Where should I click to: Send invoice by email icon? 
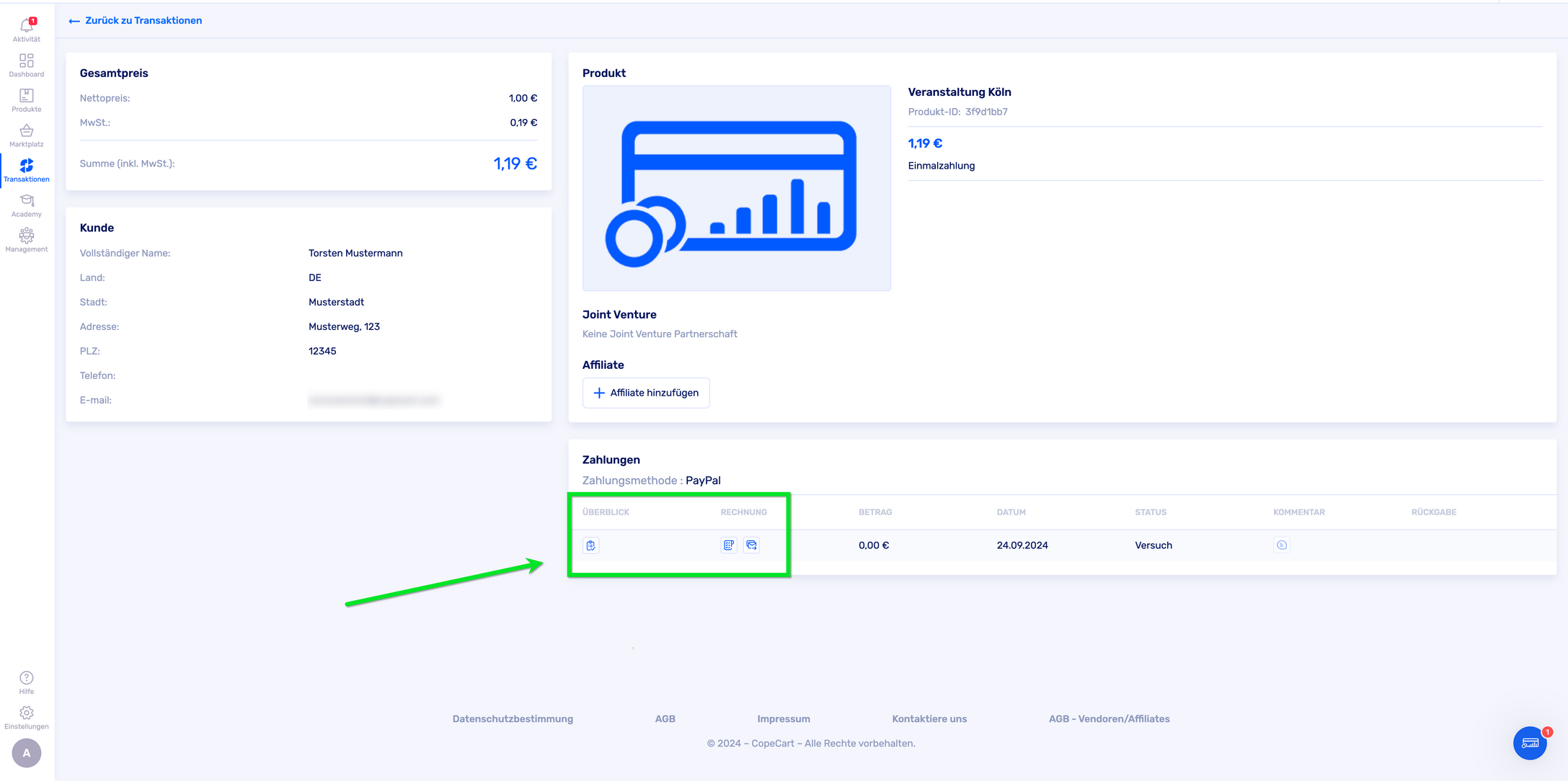click(x=751, y=545)
